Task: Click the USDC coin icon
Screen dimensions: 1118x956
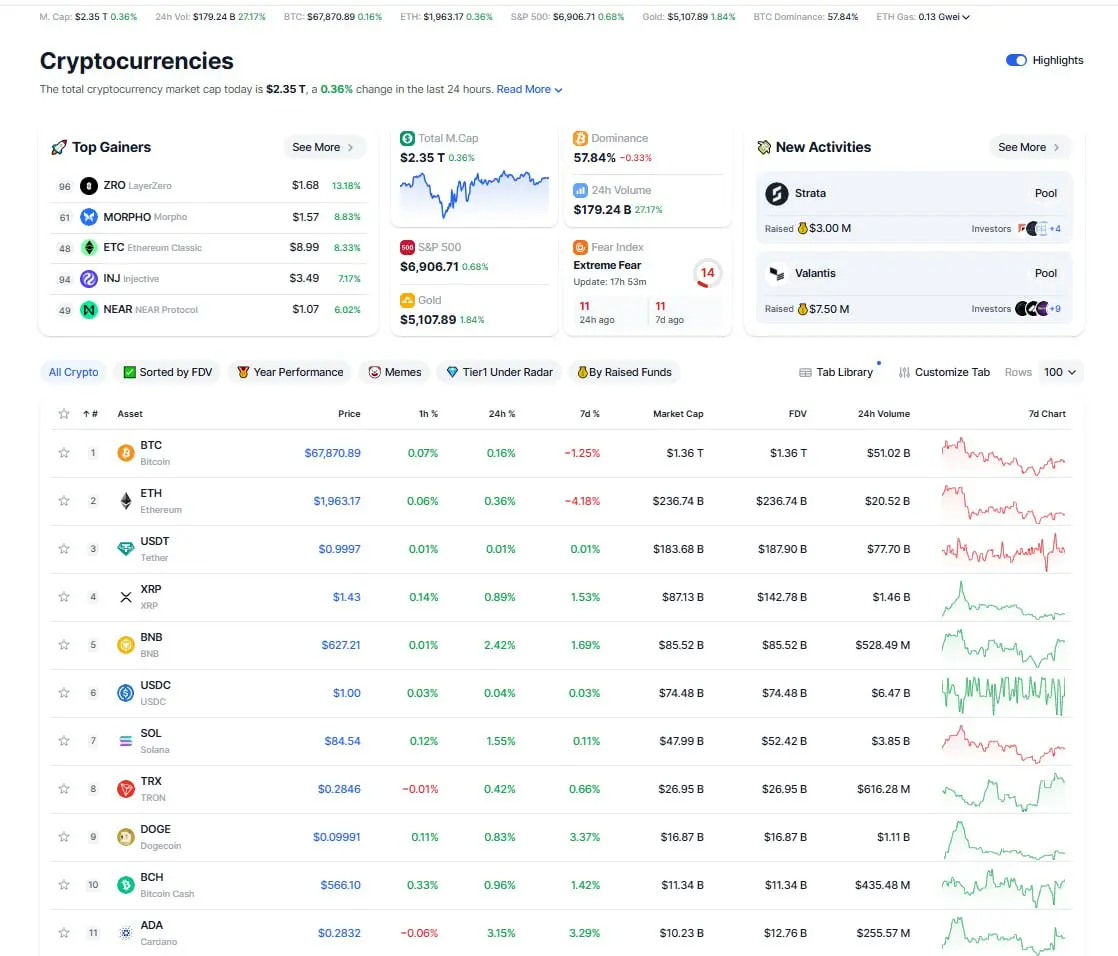Action: [125, 693]
